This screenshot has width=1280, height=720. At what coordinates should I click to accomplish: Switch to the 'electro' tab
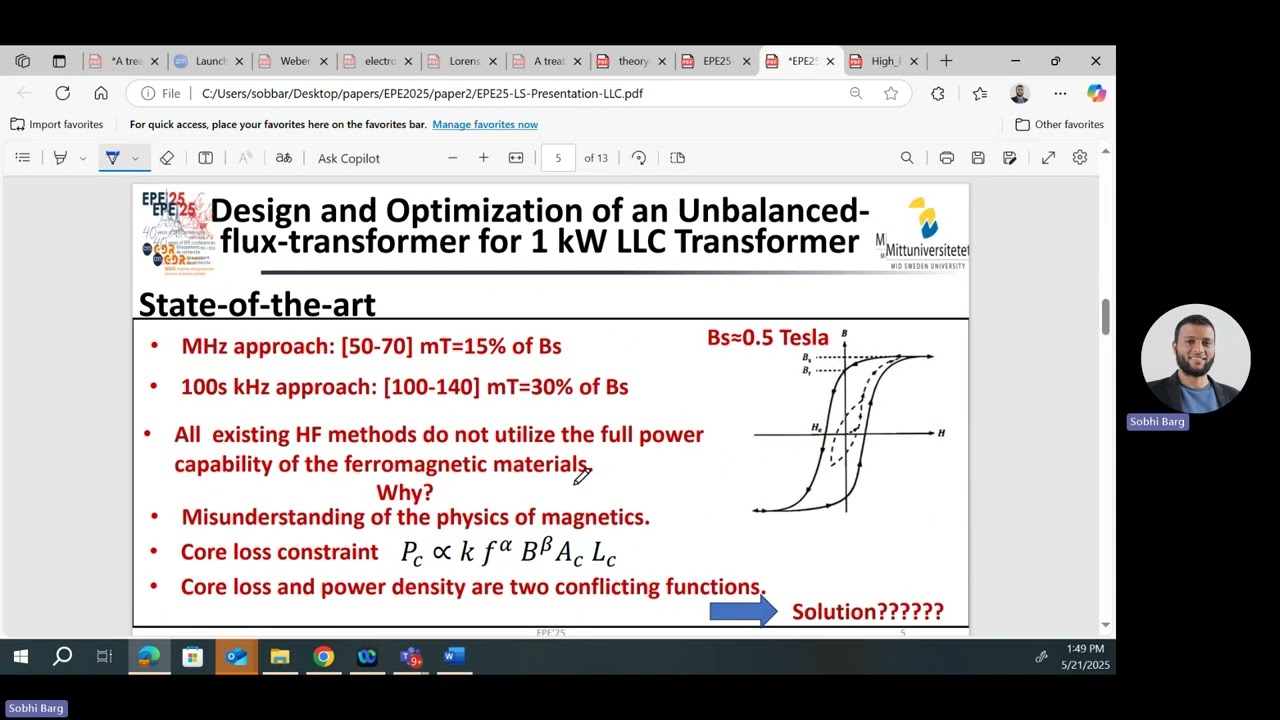click(x=378, y=61)
